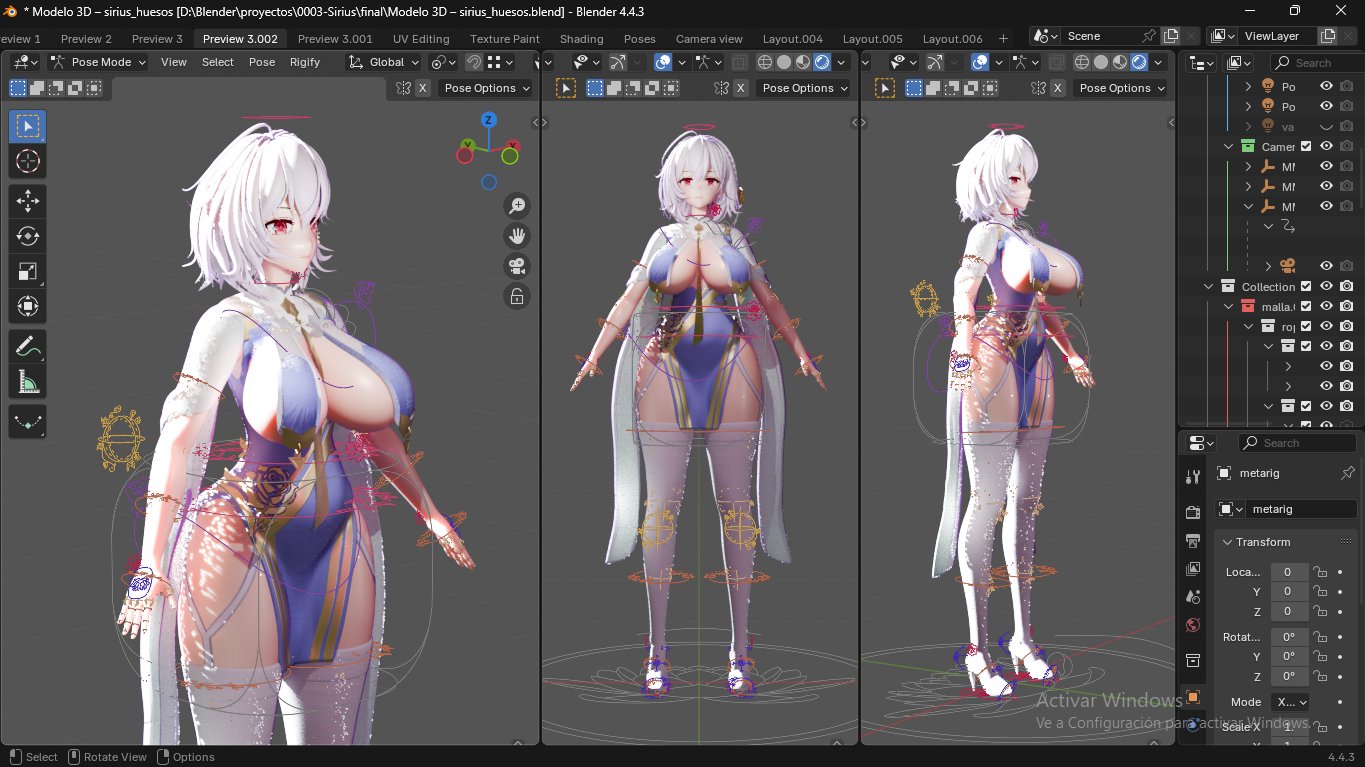This screenshot has height=767, width=1365.
Task: Open the View Layer properties tab
Action: 1193,569
